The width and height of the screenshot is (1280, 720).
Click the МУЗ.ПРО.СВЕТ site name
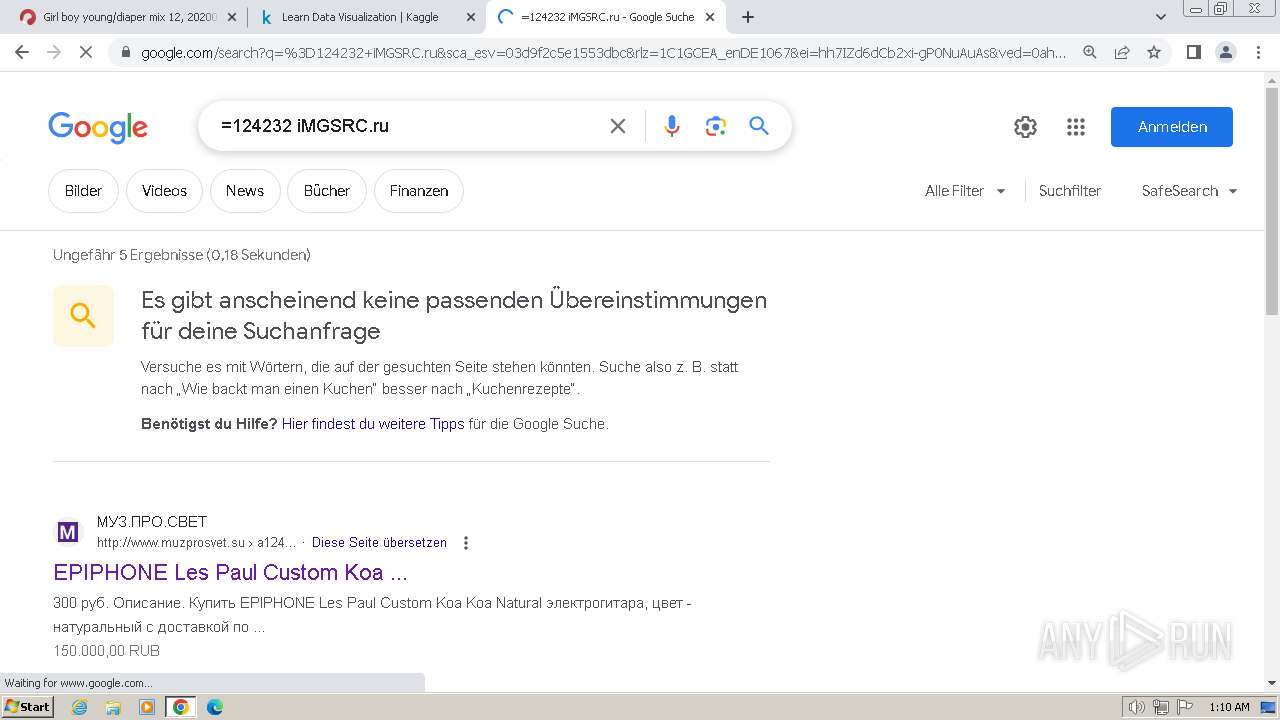point(152,522)
